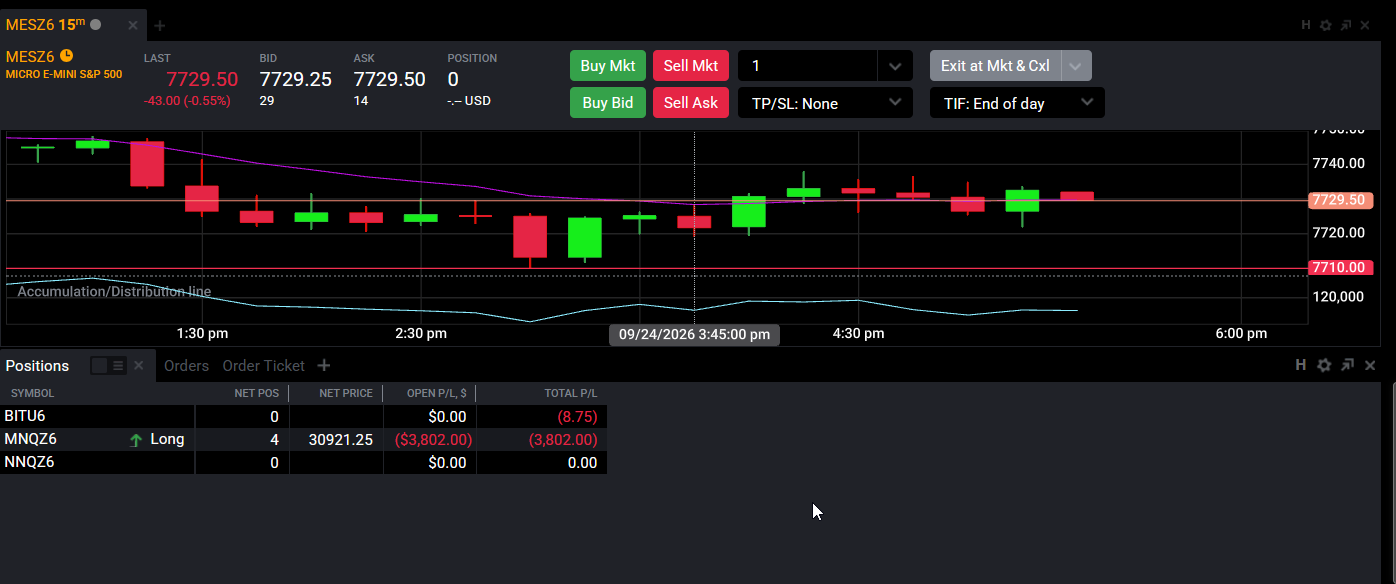This screenshot has width=1396, height=584.
Task: Click the 120,000 indicator axis value
Action: tap(1337, 297)
